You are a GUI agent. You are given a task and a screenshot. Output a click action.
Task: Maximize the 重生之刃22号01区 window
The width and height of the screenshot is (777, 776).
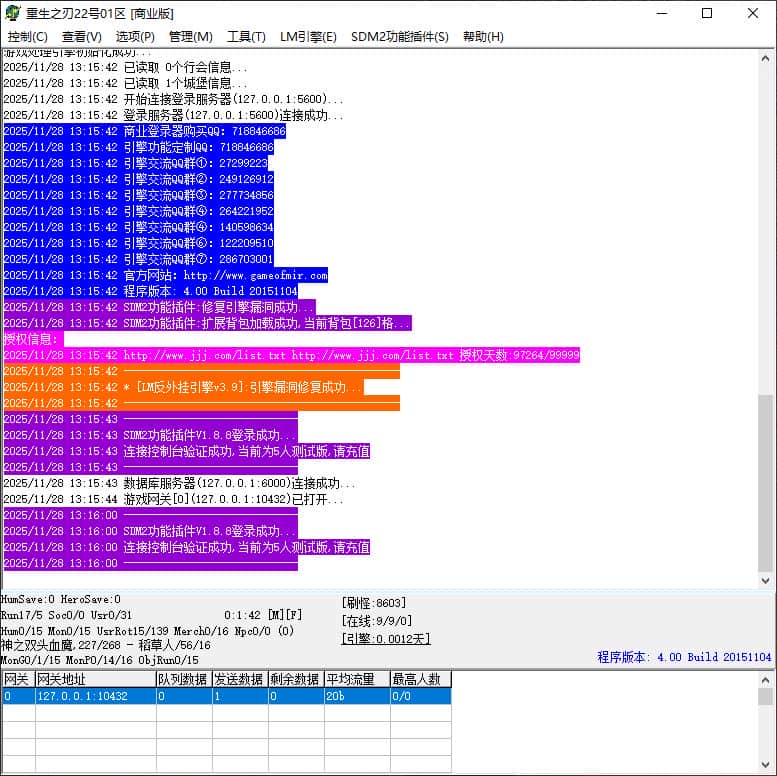coord(707,13)
